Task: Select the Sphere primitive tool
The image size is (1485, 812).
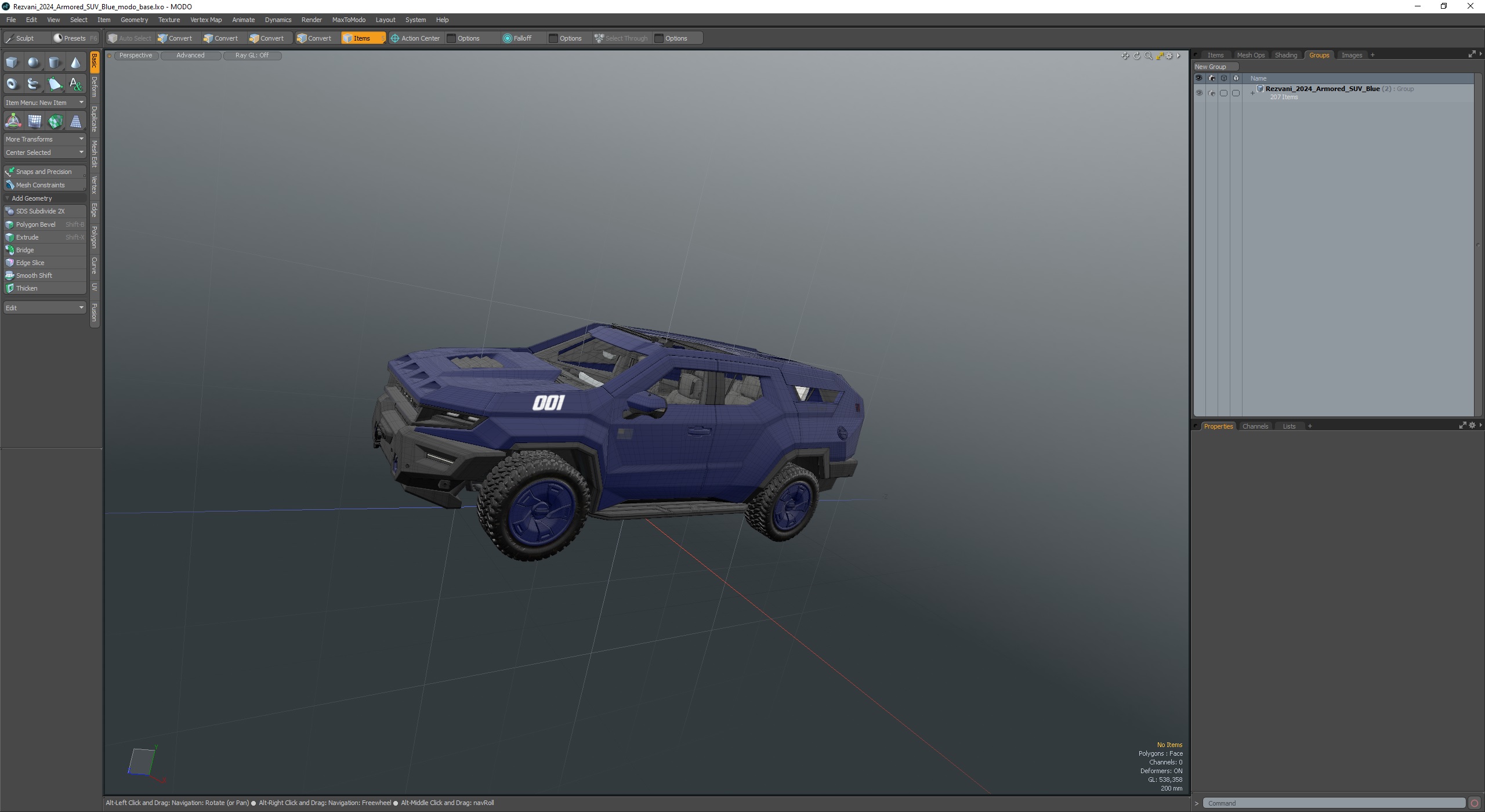Action: tap(34, 63)
